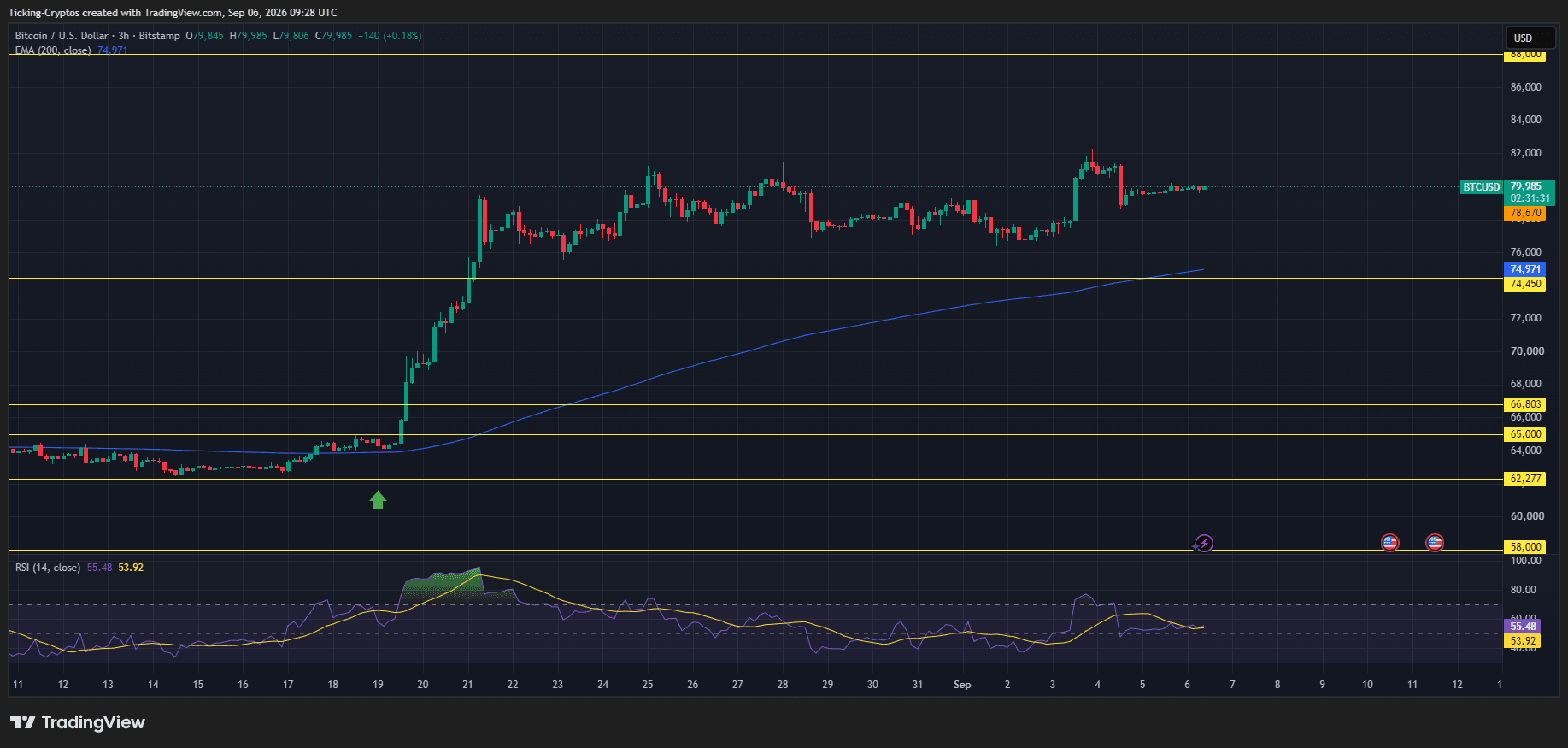Click the 79,985 current price label
1568x748 pixels.
[x=1526, y=186]
